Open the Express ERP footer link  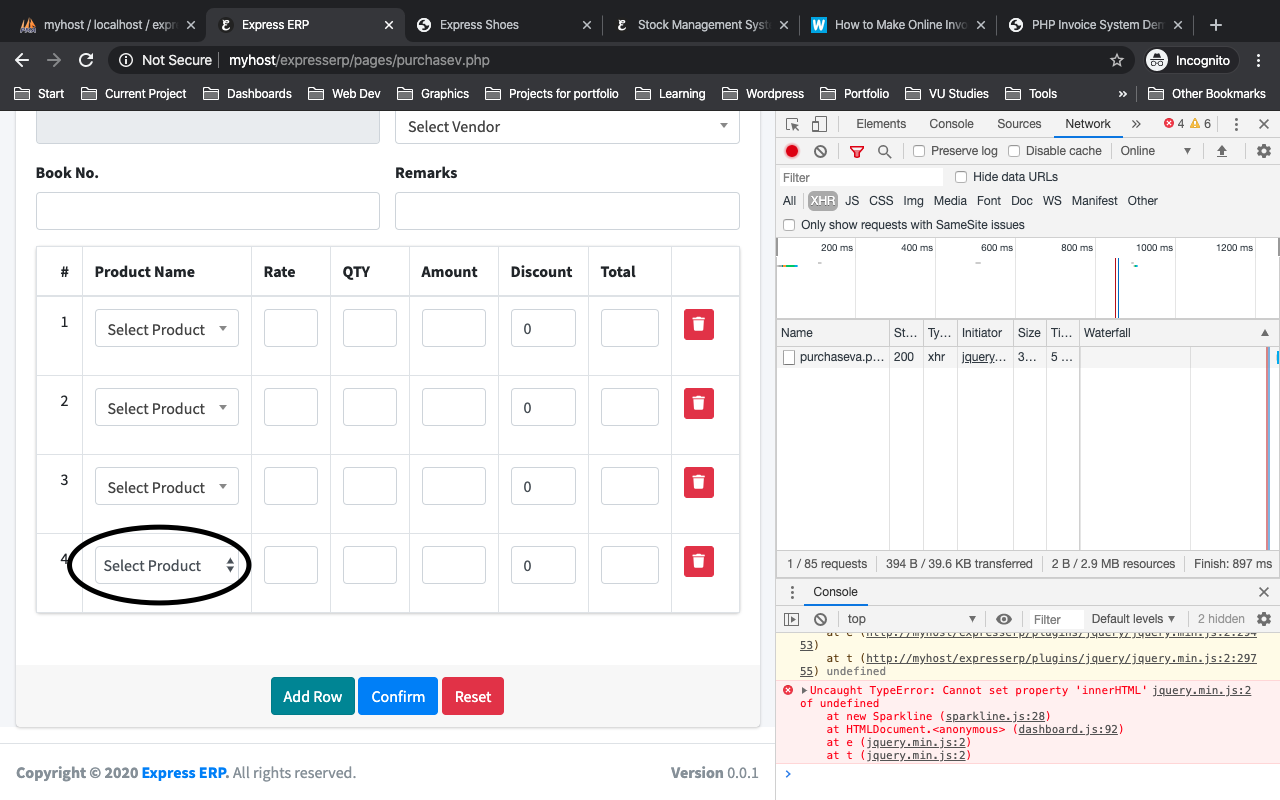[x=184, y=772]
